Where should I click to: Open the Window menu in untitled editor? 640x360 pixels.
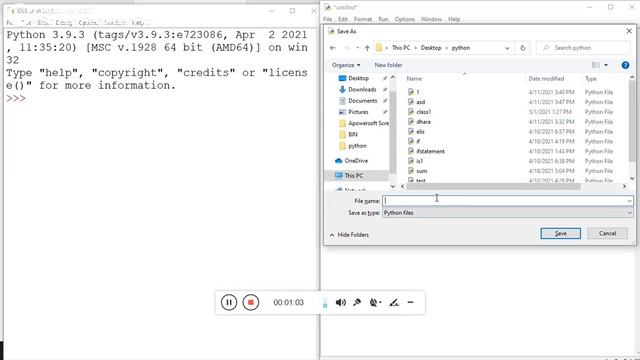tap(431, 19)
